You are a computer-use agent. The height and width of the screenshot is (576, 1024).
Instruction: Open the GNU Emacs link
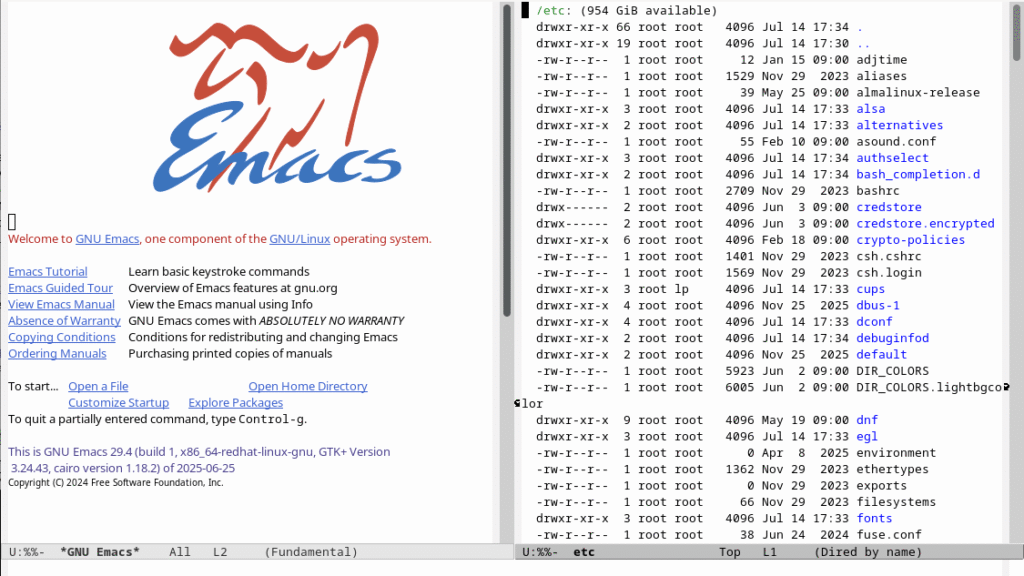coord(107,239)
